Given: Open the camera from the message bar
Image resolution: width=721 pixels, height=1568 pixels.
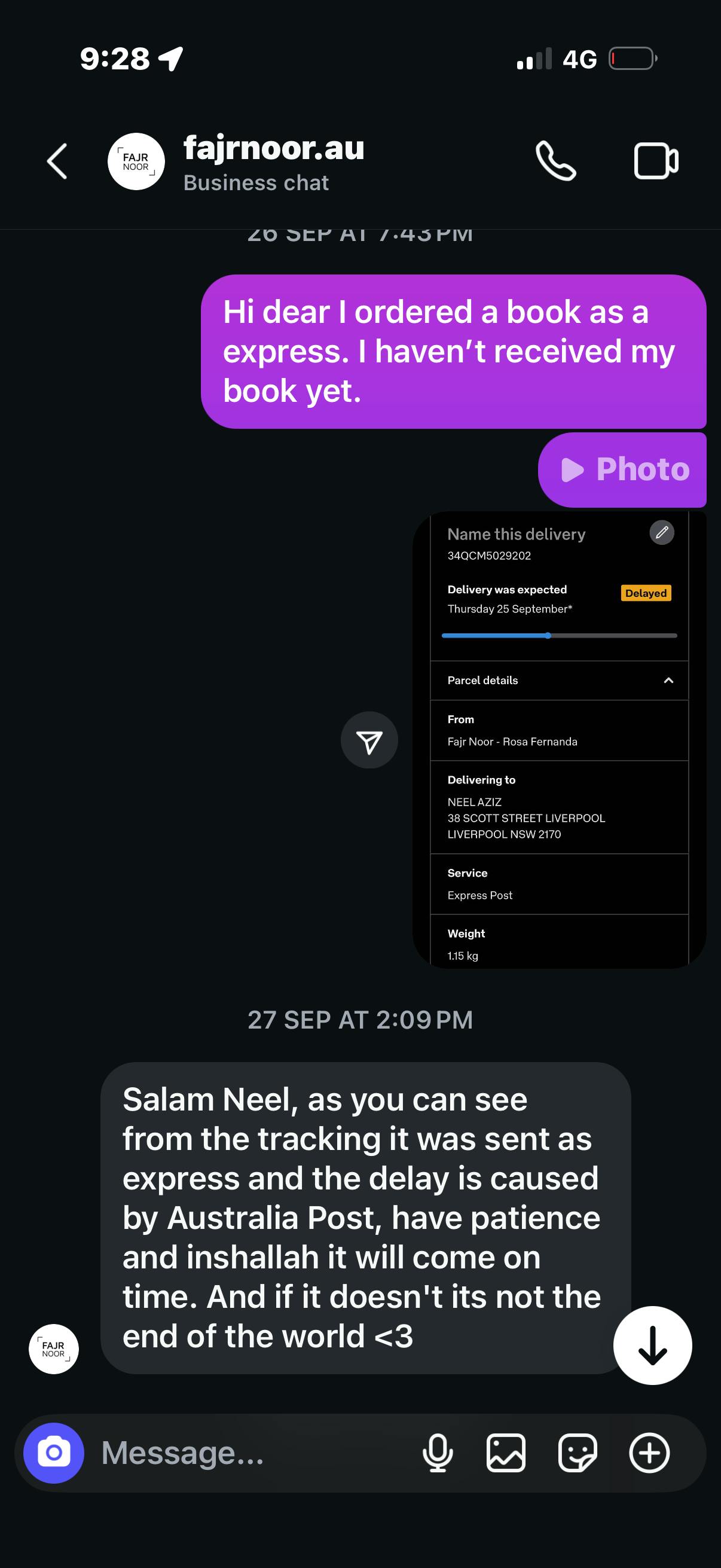Looking at the screenshot, I should click(x=54, y=1453).
